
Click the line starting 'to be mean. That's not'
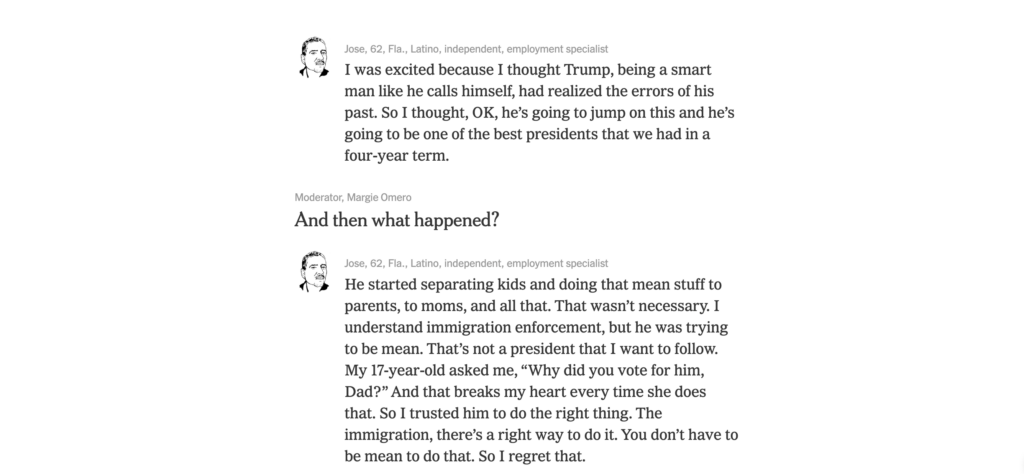(531, 349)
